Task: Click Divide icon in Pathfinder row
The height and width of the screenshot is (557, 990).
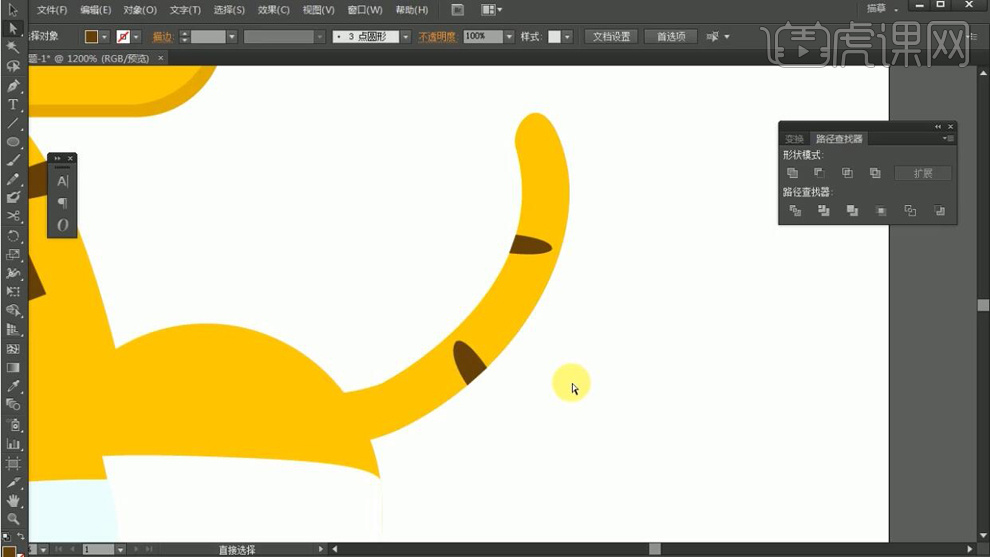Action: coord(795,210)
